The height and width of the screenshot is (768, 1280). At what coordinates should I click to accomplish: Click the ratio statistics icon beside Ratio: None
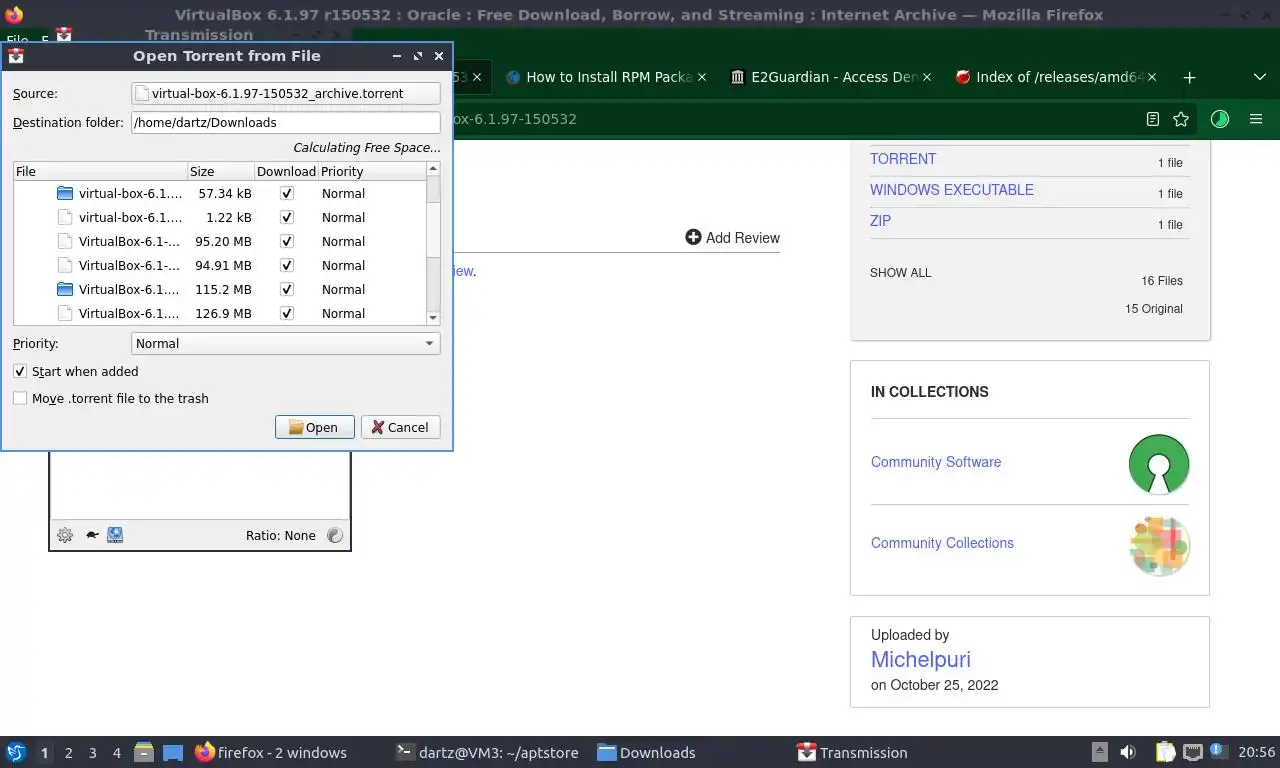(x=335, y=535)
